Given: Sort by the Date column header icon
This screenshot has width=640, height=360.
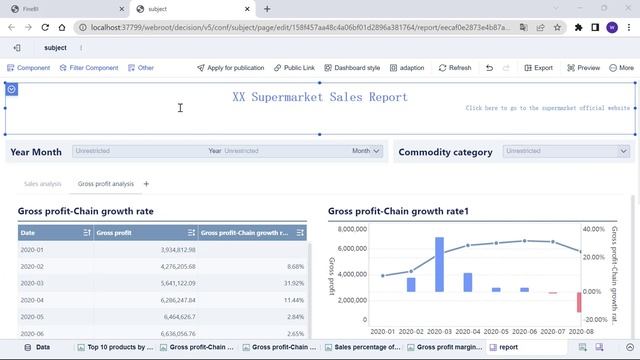Looking at the screenshot, I should [87, 233].
